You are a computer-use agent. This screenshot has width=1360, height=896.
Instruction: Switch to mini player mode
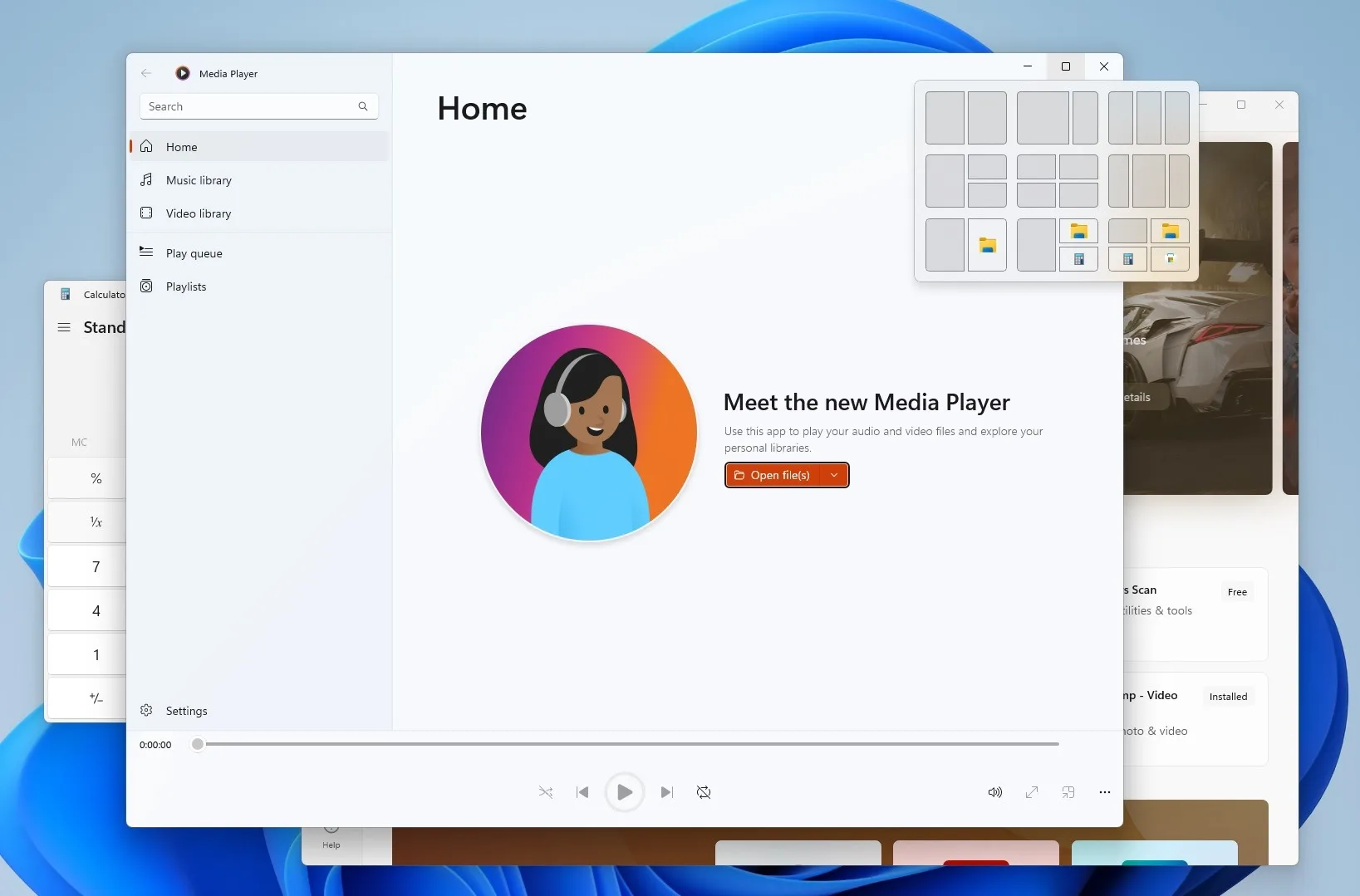coord(1068,793)
